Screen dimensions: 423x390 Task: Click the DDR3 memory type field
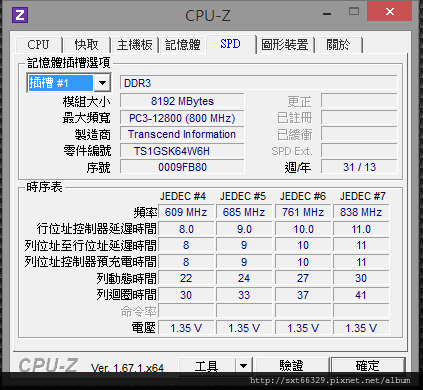[258, 83]
